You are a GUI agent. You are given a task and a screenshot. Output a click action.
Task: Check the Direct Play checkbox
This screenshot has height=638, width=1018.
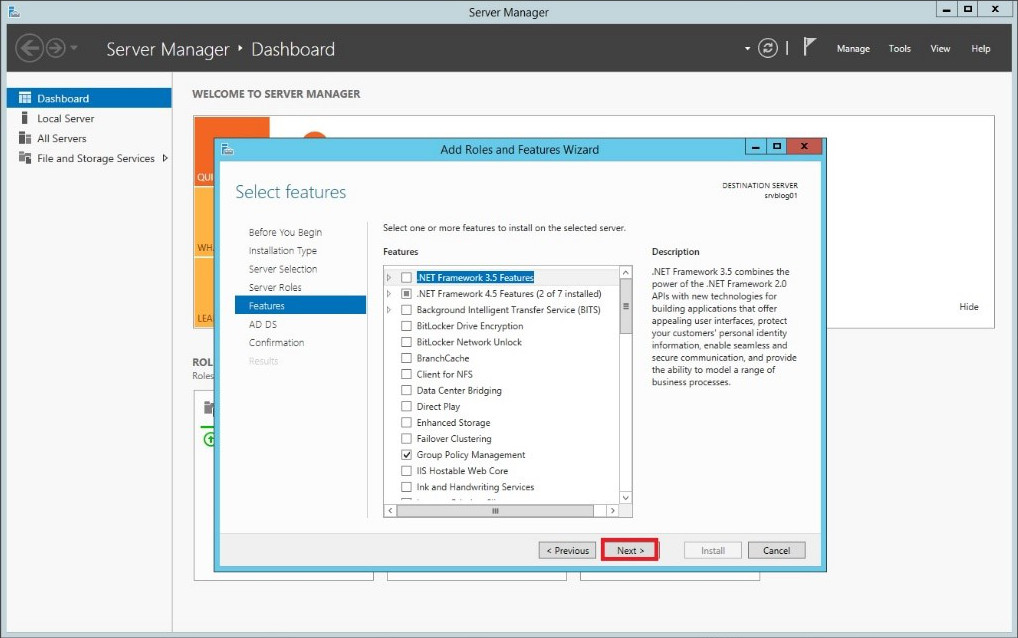pos(406,406)
